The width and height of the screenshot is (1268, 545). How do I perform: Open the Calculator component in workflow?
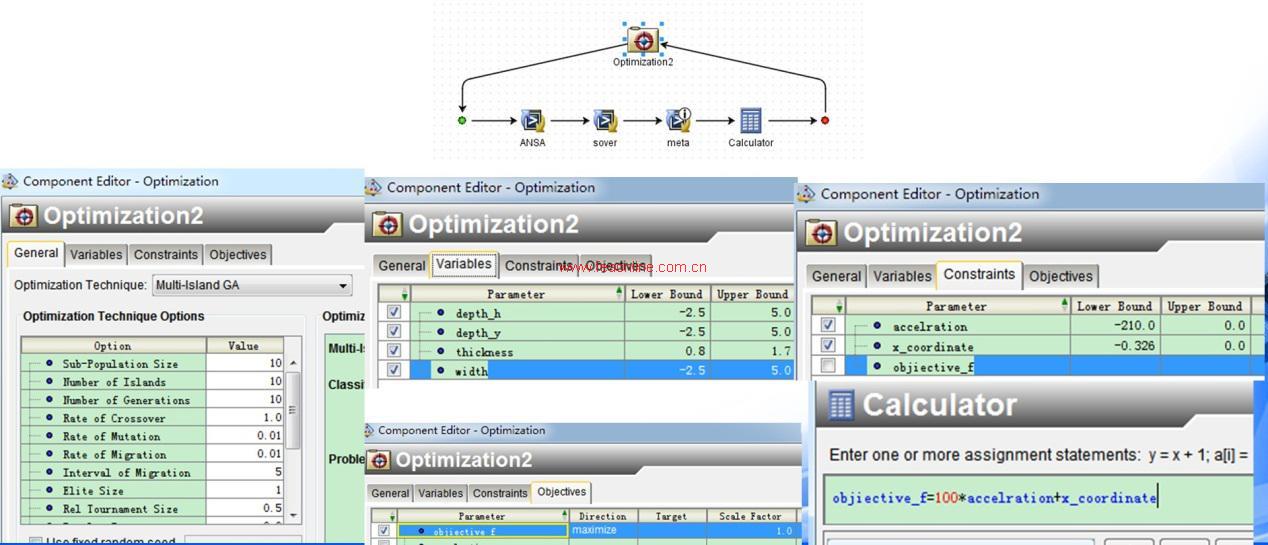click(750, 121)
